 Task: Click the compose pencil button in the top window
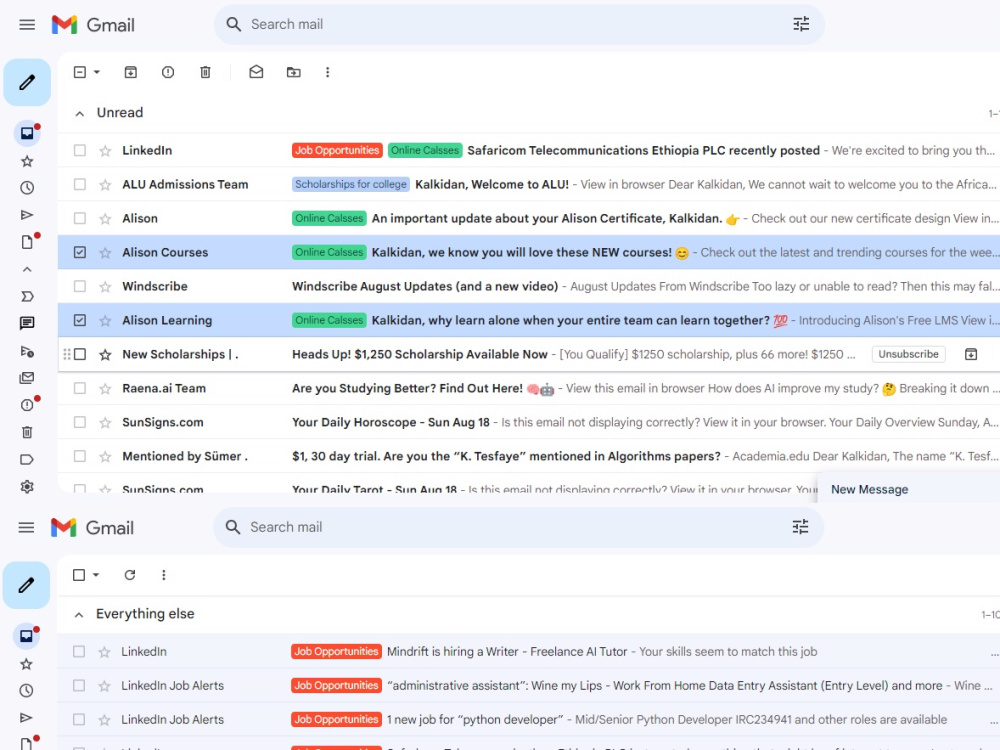(x=27, y=82)
